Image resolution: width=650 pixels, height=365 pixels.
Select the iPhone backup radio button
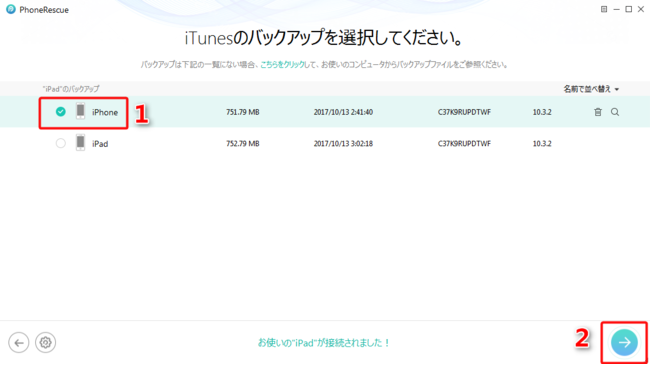point(61,112)
